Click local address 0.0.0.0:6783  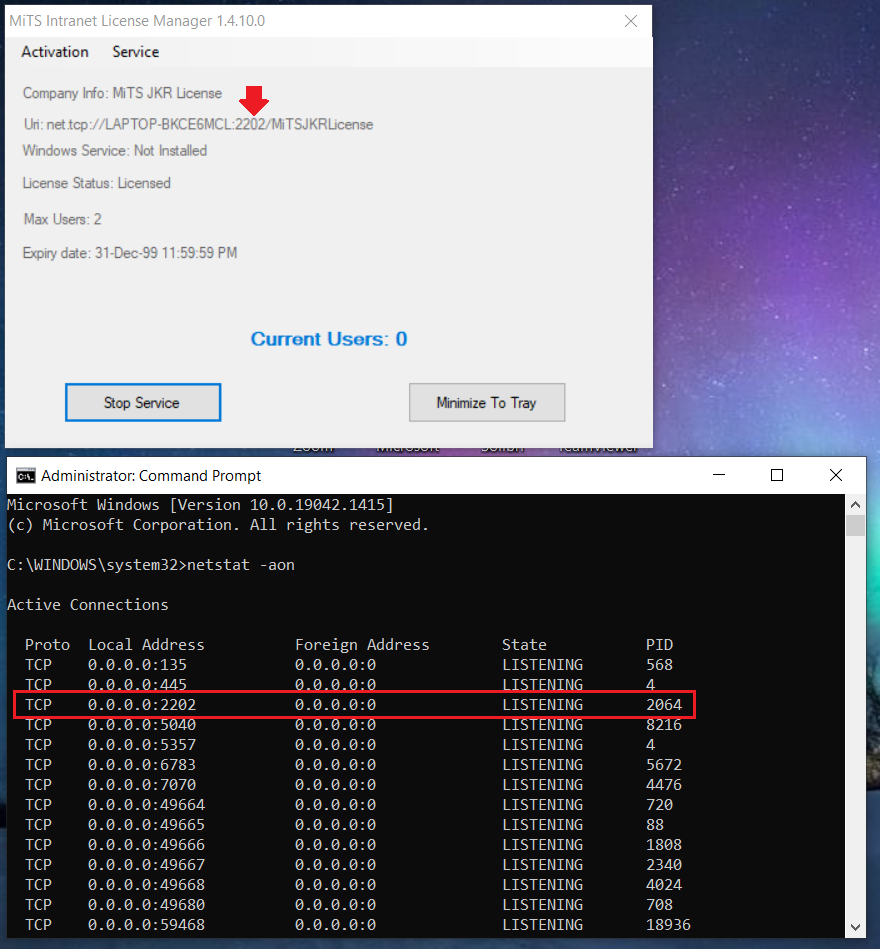pos(142,765)
